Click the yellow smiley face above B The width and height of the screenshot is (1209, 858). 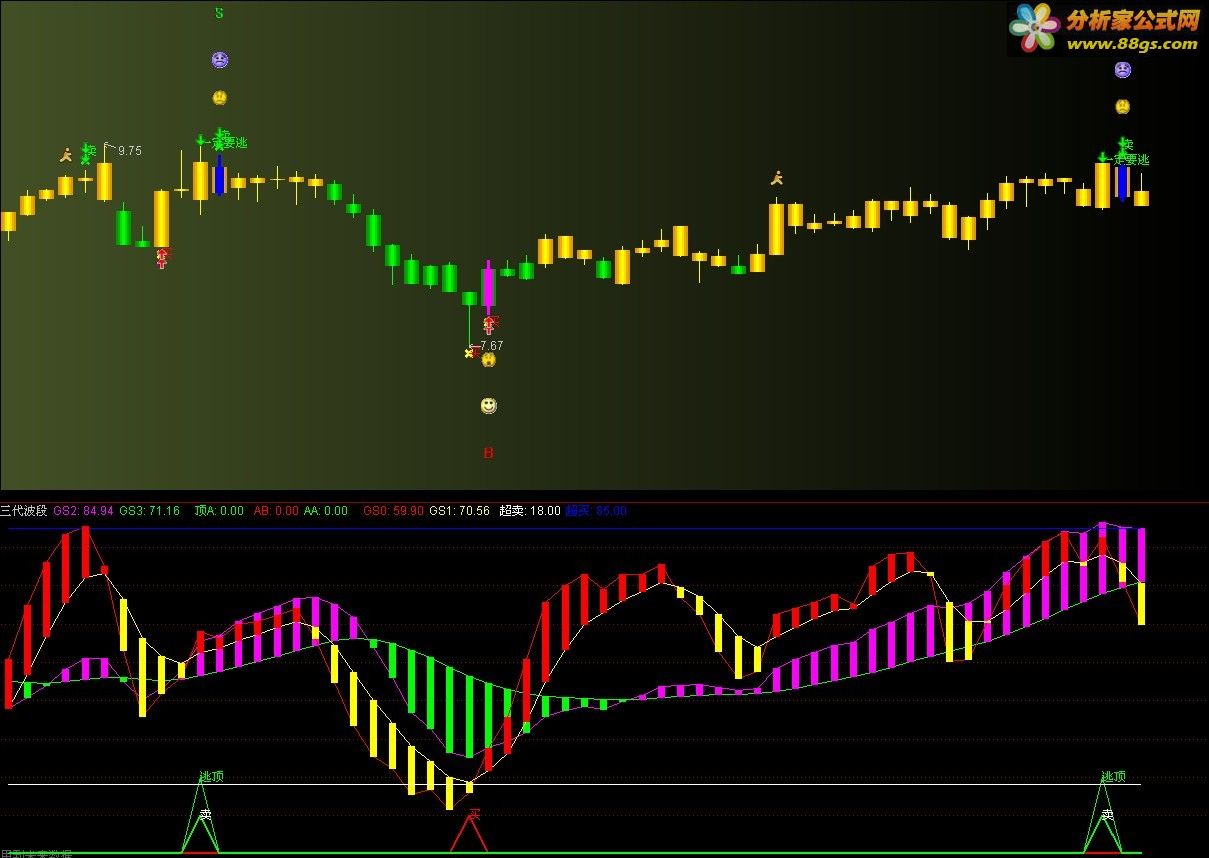point(488,406)
